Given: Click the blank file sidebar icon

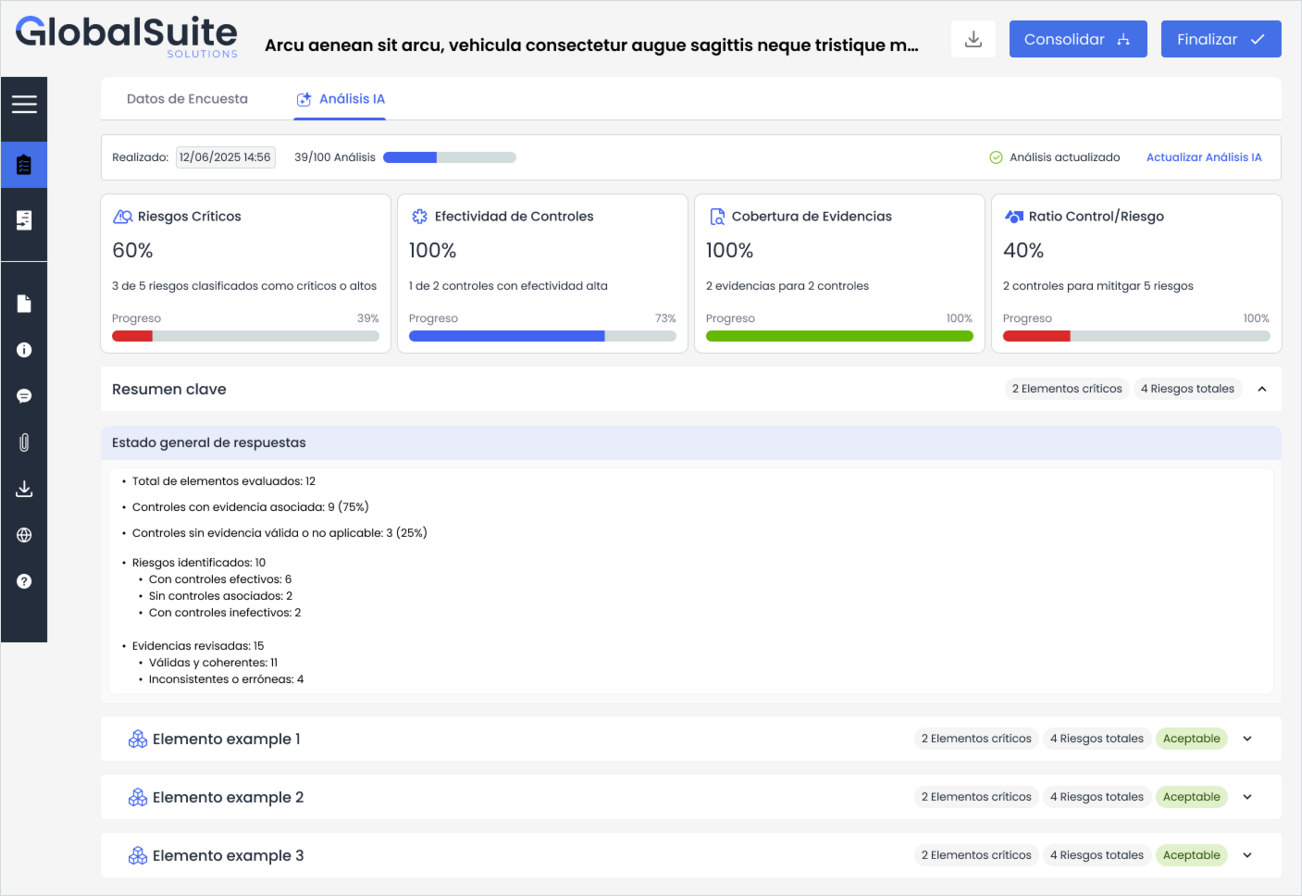Looking at the screenshot, I should click(24, 304).
